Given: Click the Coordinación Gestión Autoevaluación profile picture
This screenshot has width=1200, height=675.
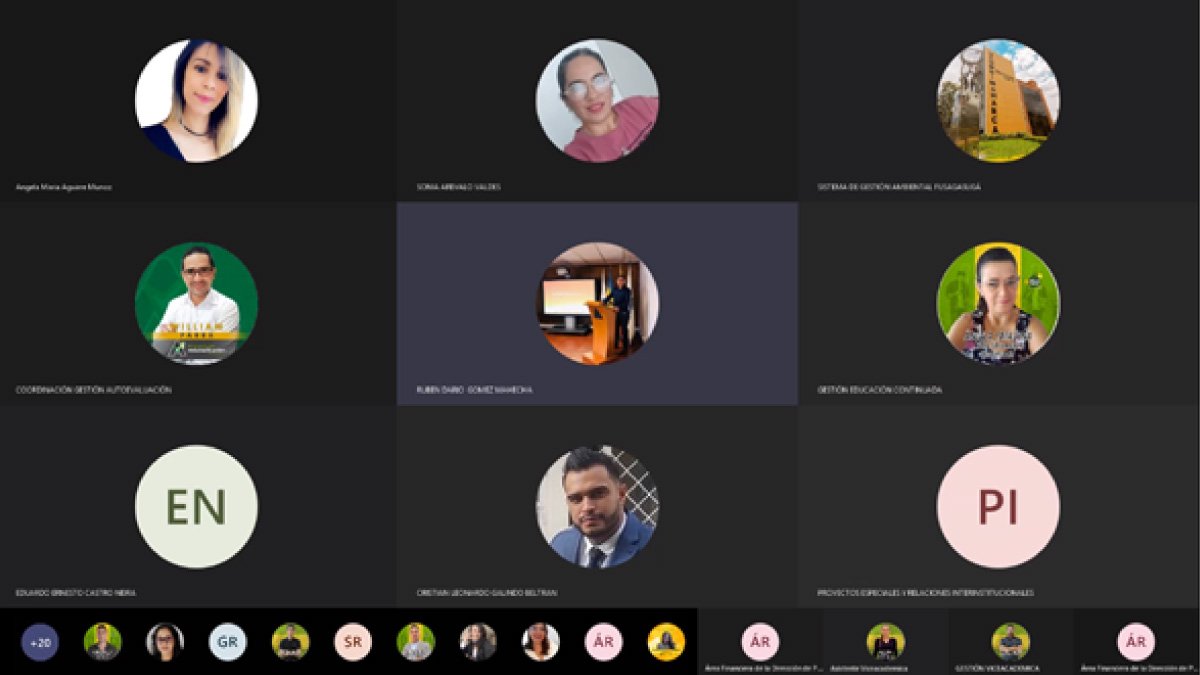Looking at the screenshot, I should (196, 304).
